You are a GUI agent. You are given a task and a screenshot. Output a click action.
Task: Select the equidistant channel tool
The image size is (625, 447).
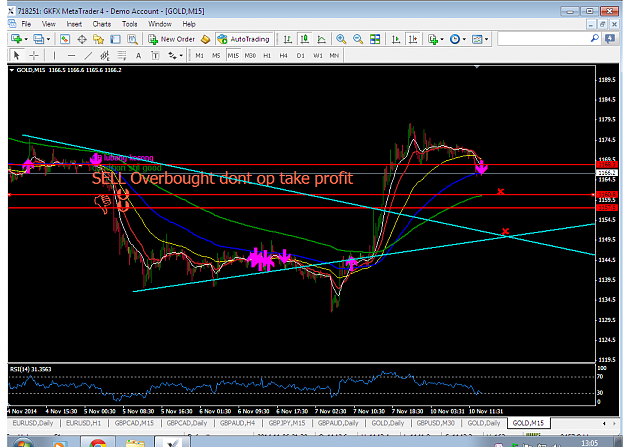[105, 55]
